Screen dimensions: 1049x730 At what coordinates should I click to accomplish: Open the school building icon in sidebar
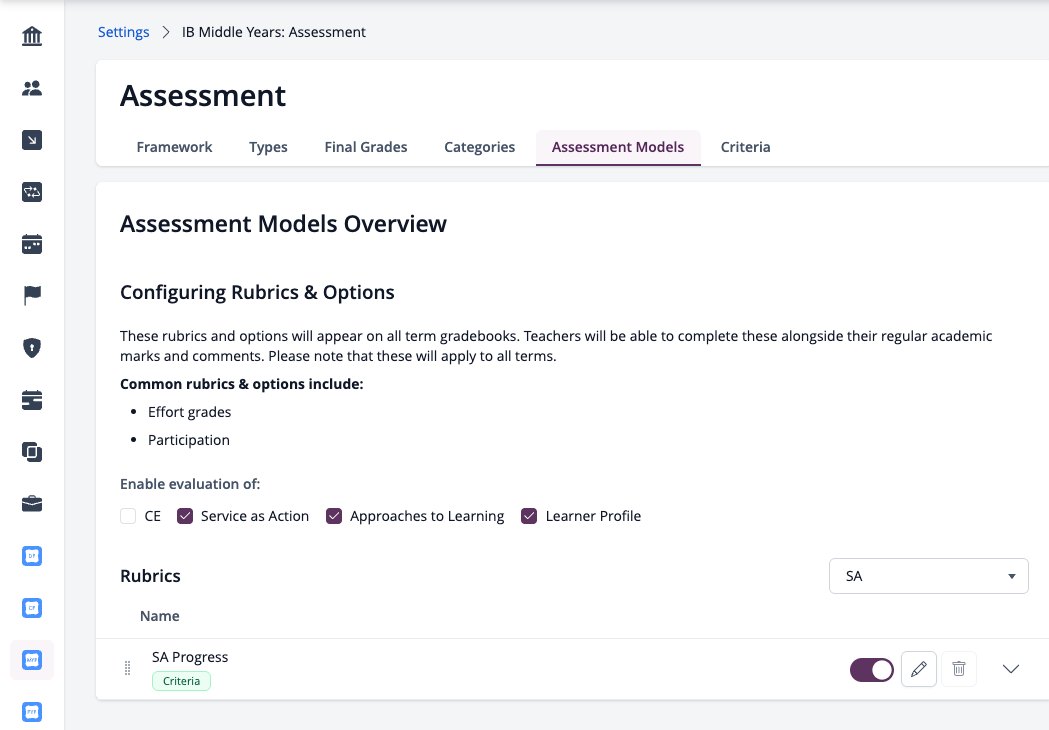point(31,36)
